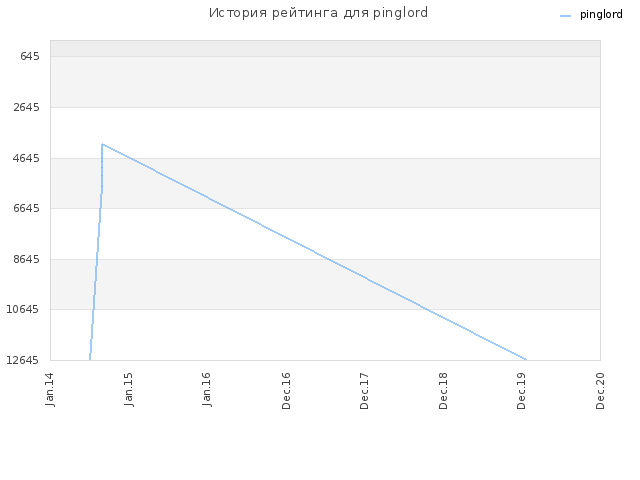Click the Jan.15 x-axis label
This screenshot has height=480, width=640.
click(x=128, y=390)
